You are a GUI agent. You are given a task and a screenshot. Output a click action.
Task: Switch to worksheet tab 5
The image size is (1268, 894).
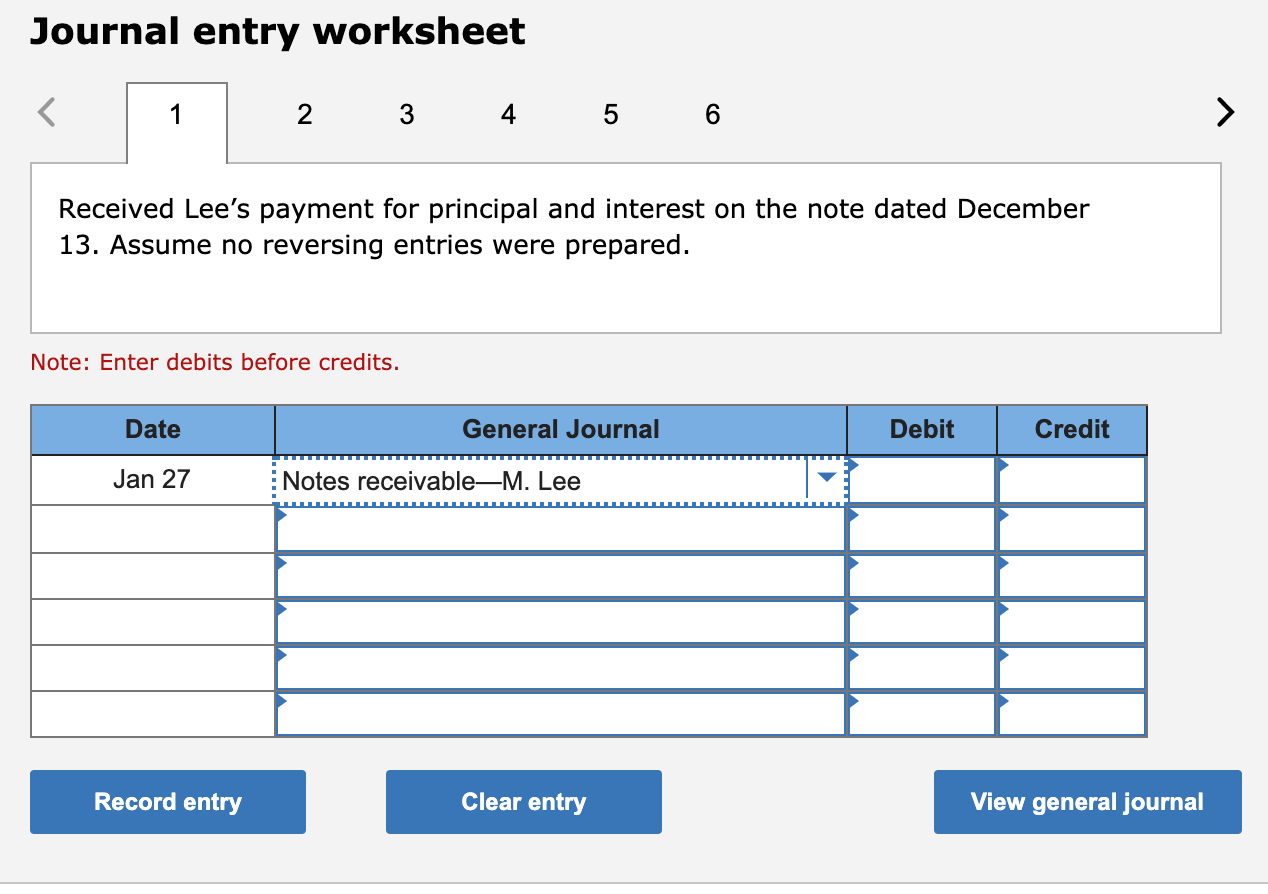[611, 115]
